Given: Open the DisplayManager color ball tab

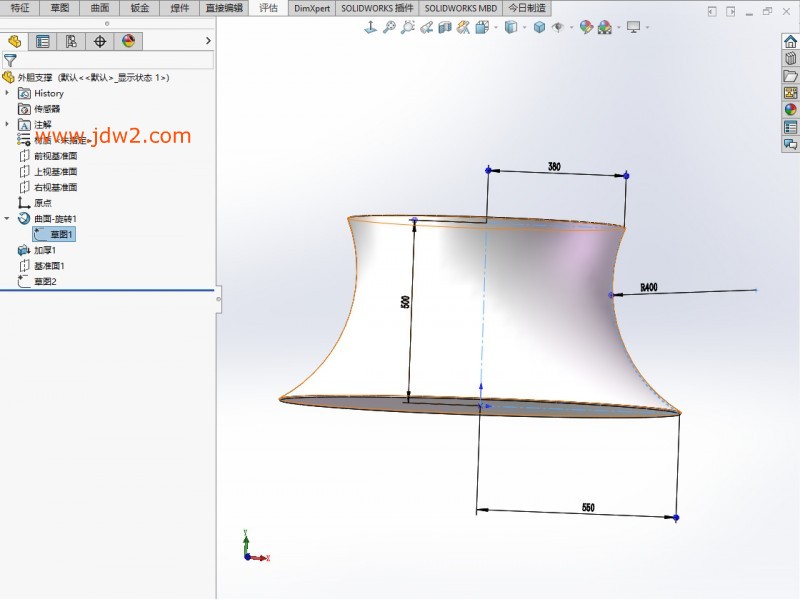Looking at the screenshot, I should [127, 41].
